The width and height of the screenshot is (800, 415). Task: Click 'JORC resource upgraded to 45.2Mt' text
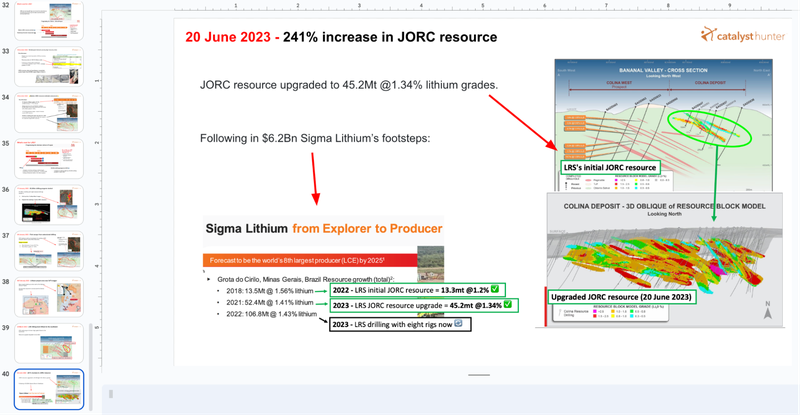349,85
